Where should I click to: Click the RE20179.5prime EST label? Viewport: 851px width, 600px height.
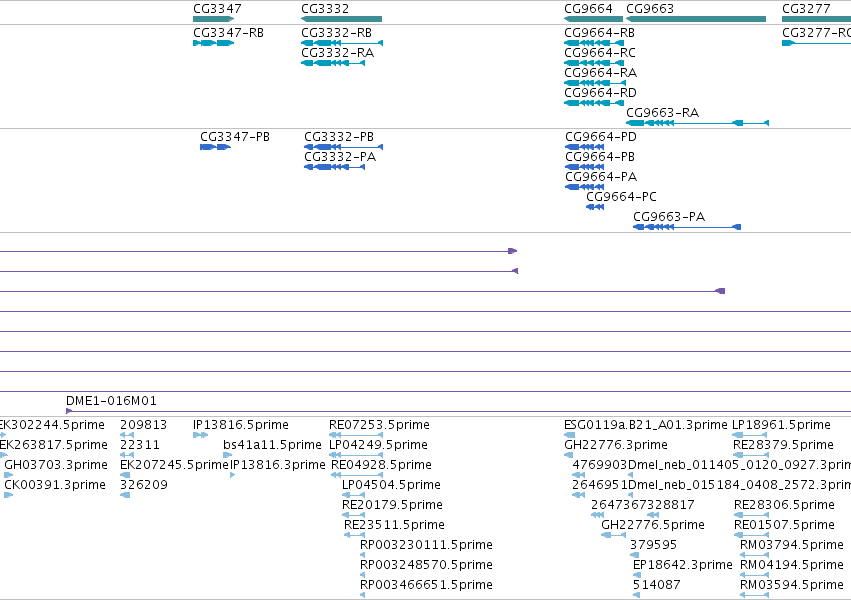point(392,505)
